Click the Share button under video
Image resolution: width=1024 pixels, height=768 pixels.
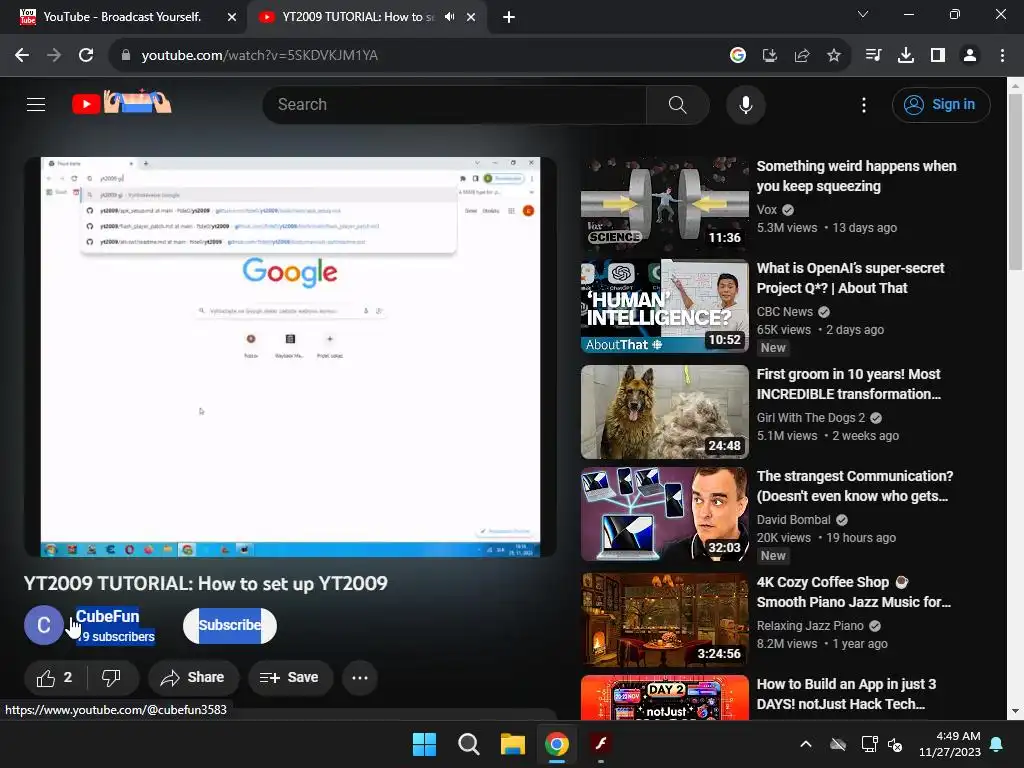[193, 678]
